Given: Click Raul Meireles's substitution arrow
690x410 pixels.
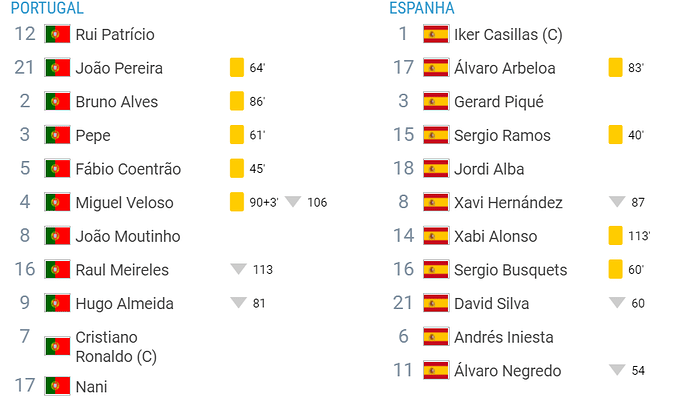Looking at the screenshot, I should (239, 269).
